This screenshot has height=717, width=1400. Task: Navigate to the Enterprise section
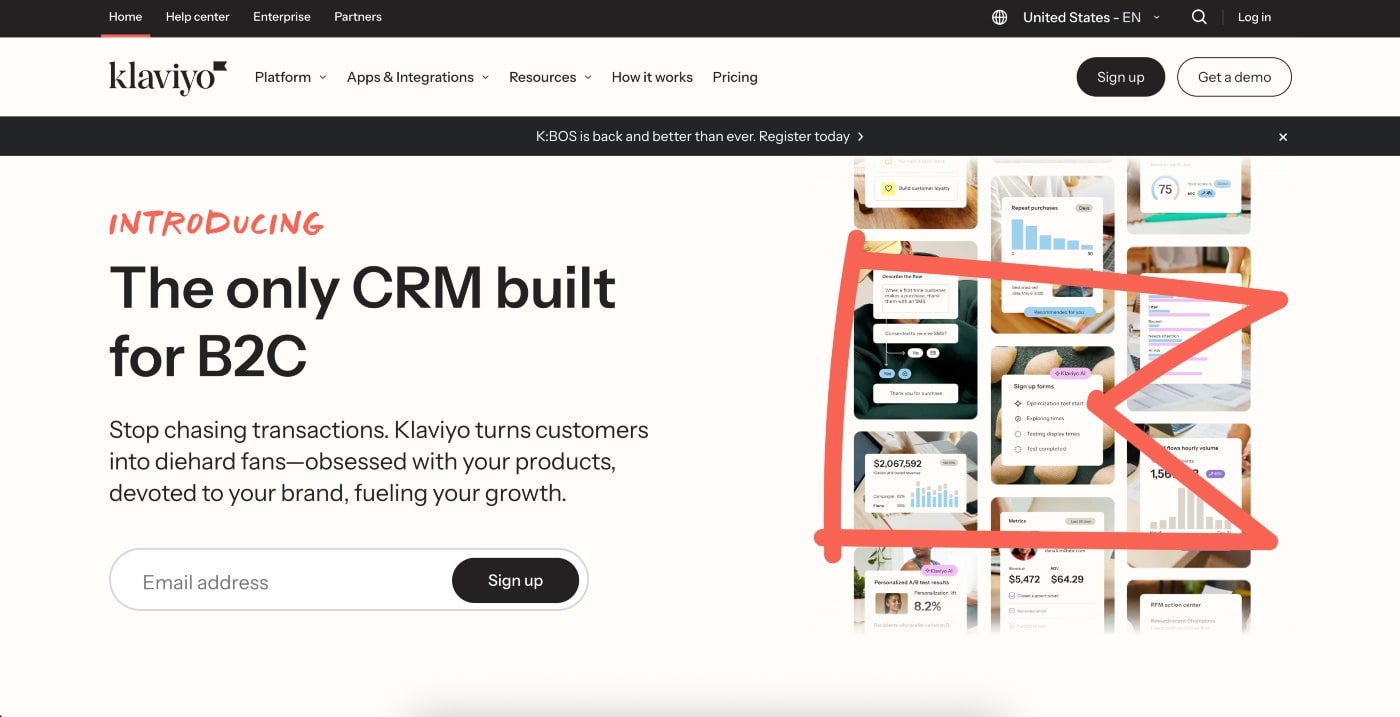click(281, 17)
